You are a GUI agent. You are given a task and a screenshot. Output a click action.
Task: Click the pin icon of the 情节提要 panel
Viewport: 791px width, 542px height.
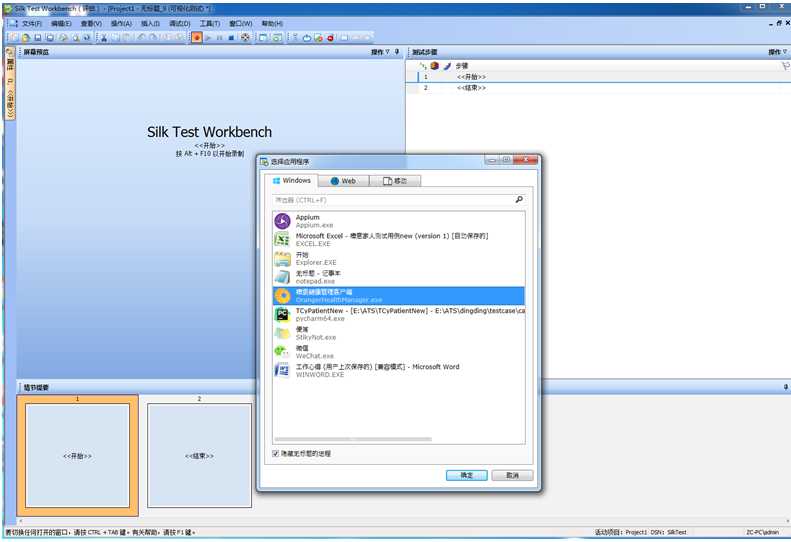coord(785,387)
